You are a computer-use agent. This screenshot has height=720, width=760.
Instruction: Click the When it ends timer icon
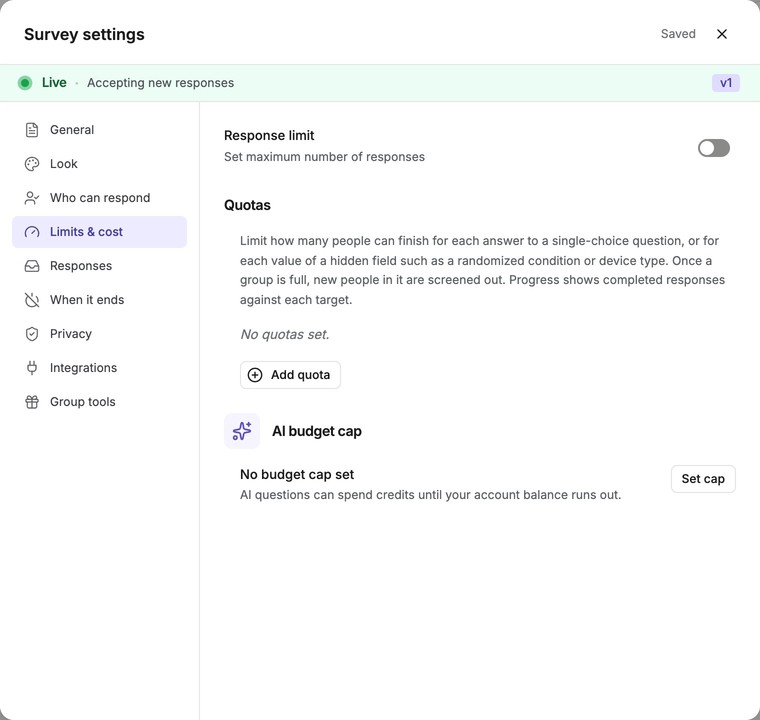(32, 300)
